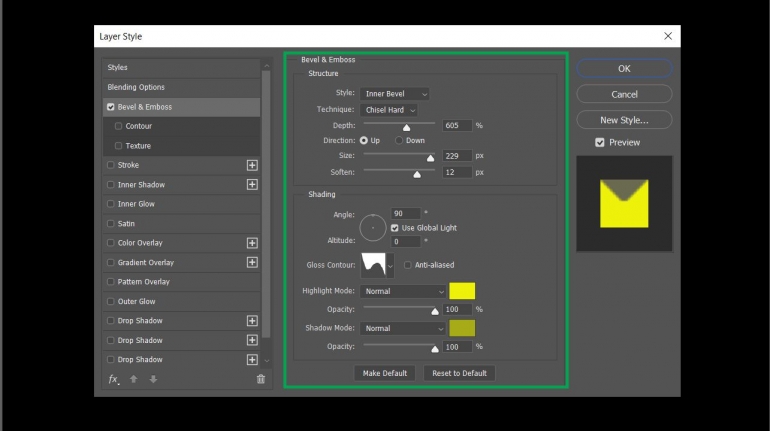Image resolution: width=770 pixels, height=431 pixels.
Task: Add another Stroke effect with plus icon
Action: (252, 165)
